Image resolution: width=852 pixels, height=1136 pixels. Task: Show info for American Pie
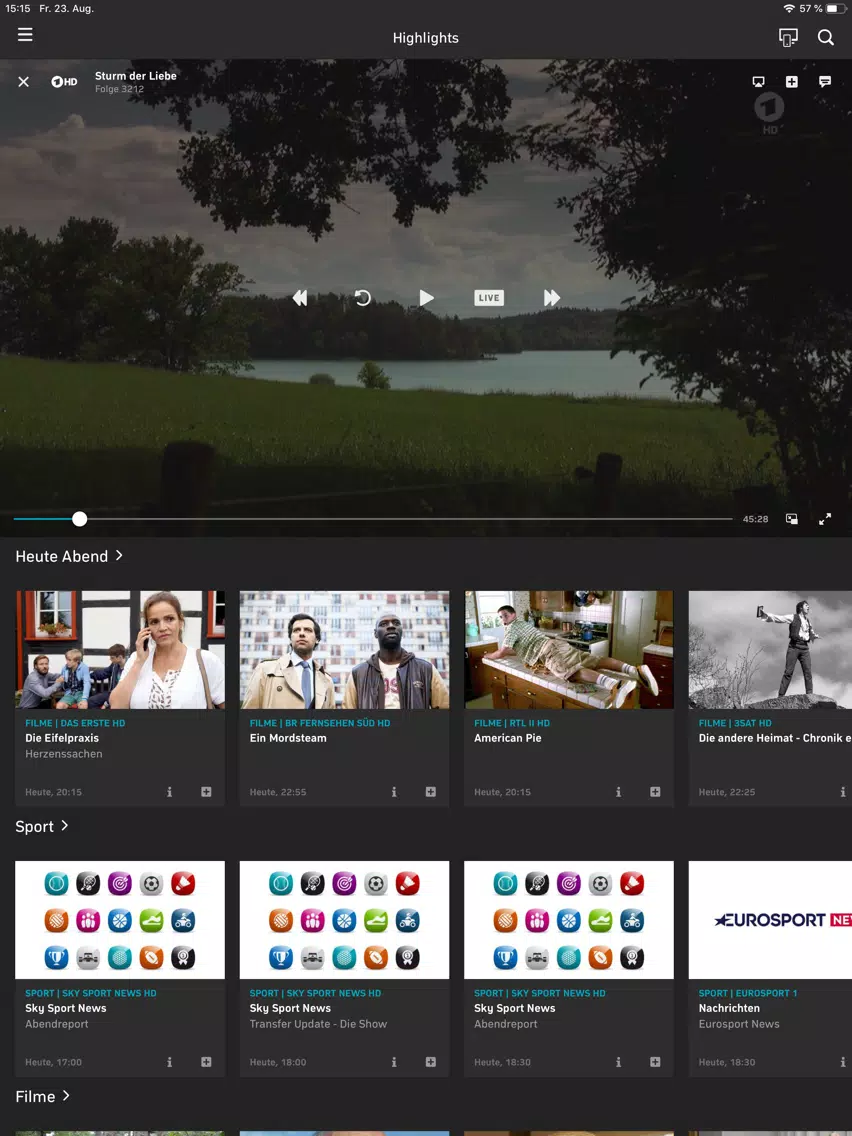tap(618, 792)
